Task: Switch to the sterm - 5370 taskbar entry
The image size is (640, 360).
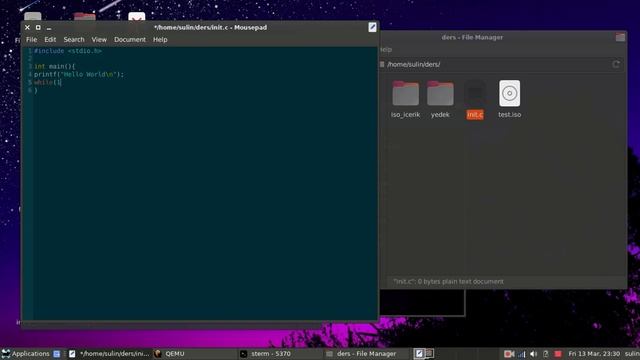Action: coord(265,353)
